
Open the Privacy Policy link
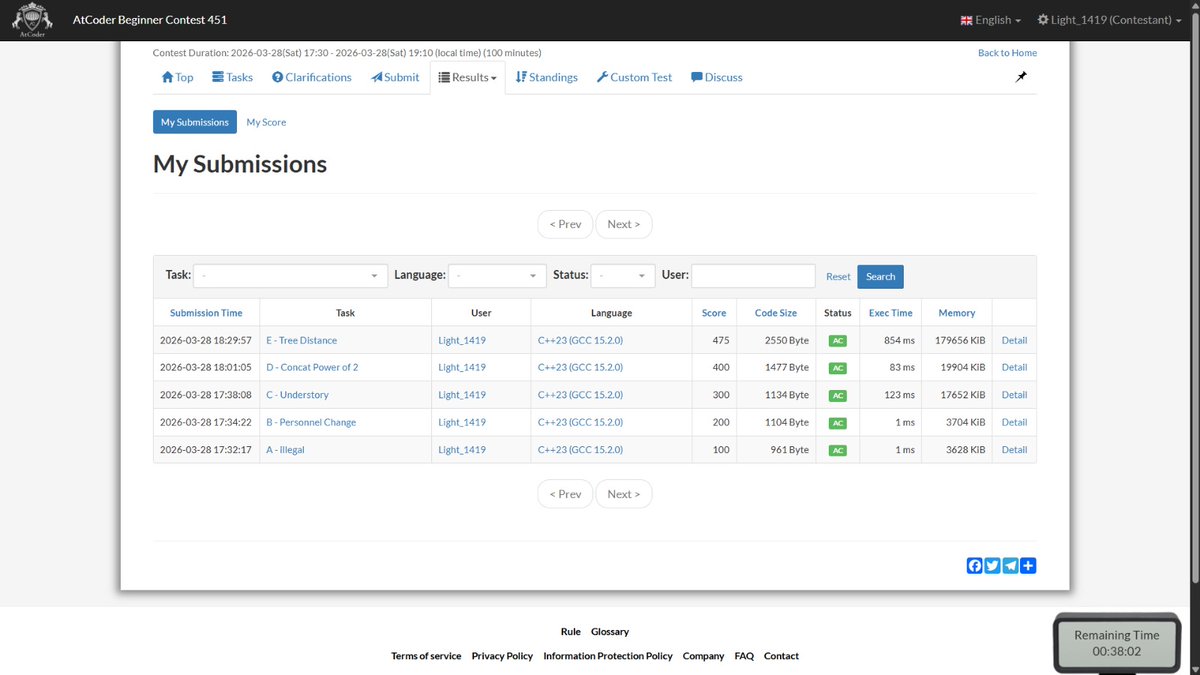[x=502, y=656]
